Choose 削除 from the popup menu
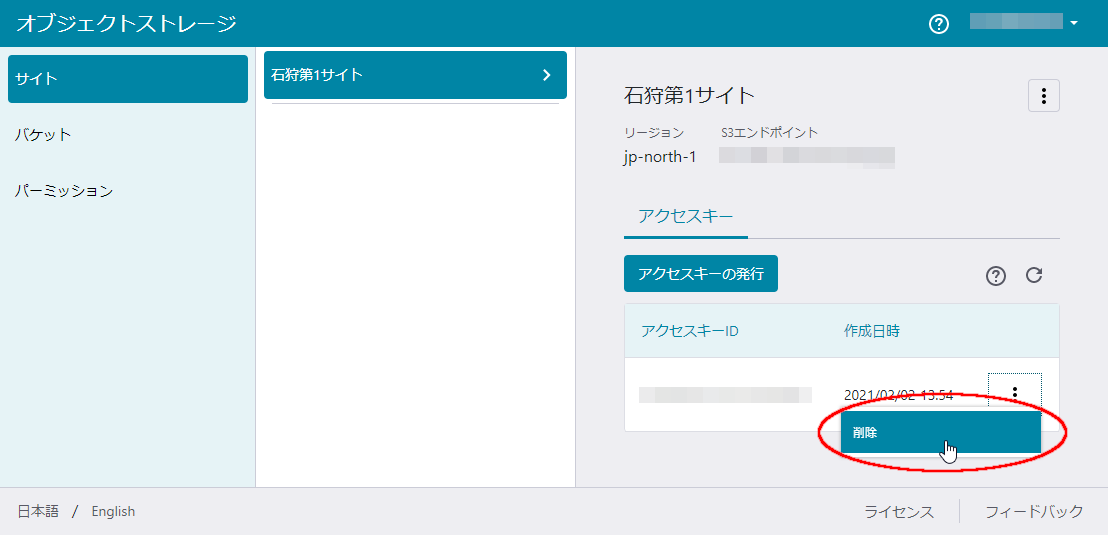1108x535 pixels. click(x=939, y=433)
